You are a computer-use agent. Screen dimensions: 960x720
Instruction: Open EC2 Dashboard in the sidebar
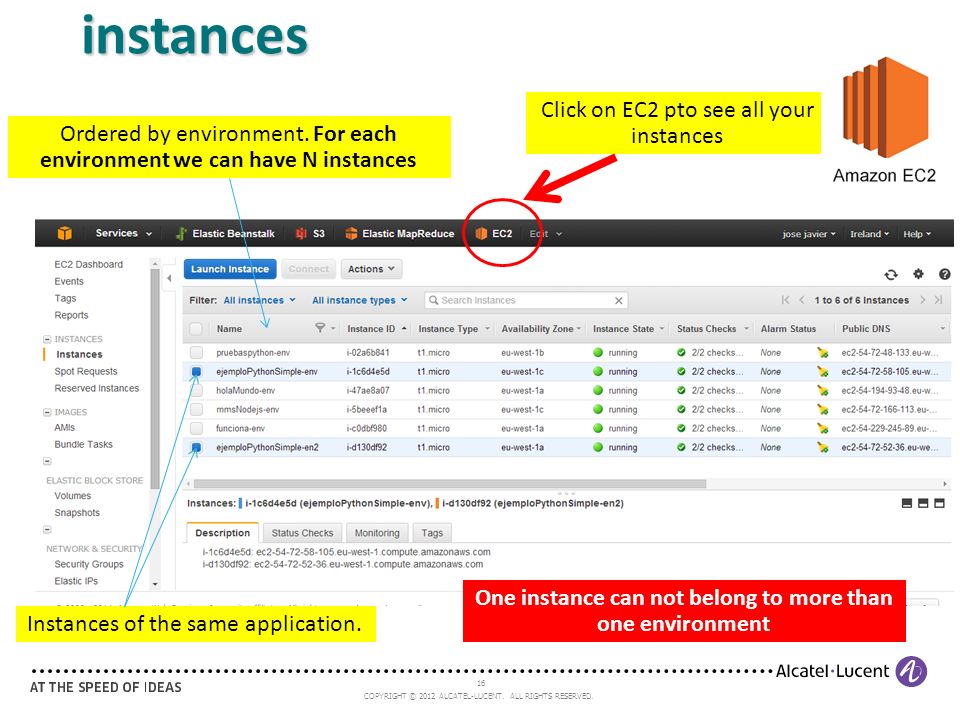(89, 264)
